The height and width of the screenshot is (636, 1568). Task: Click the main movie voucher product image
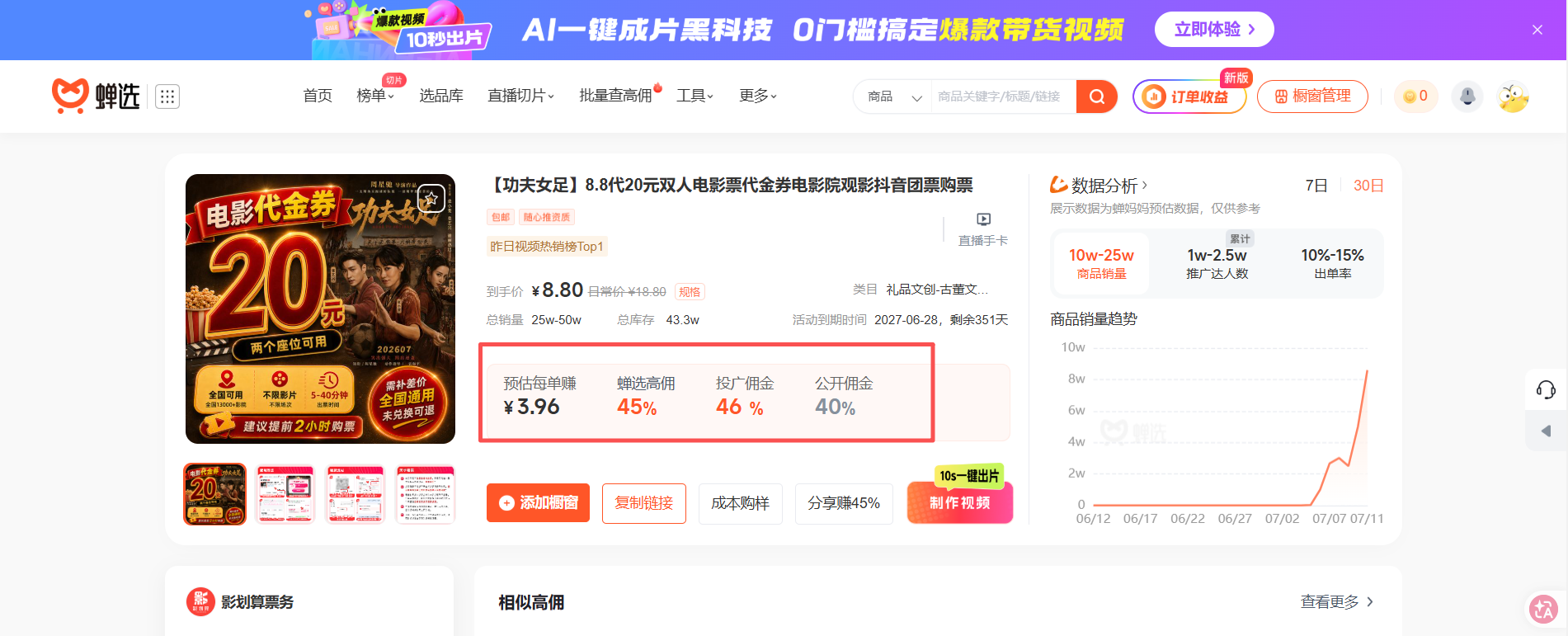[320, 309]
